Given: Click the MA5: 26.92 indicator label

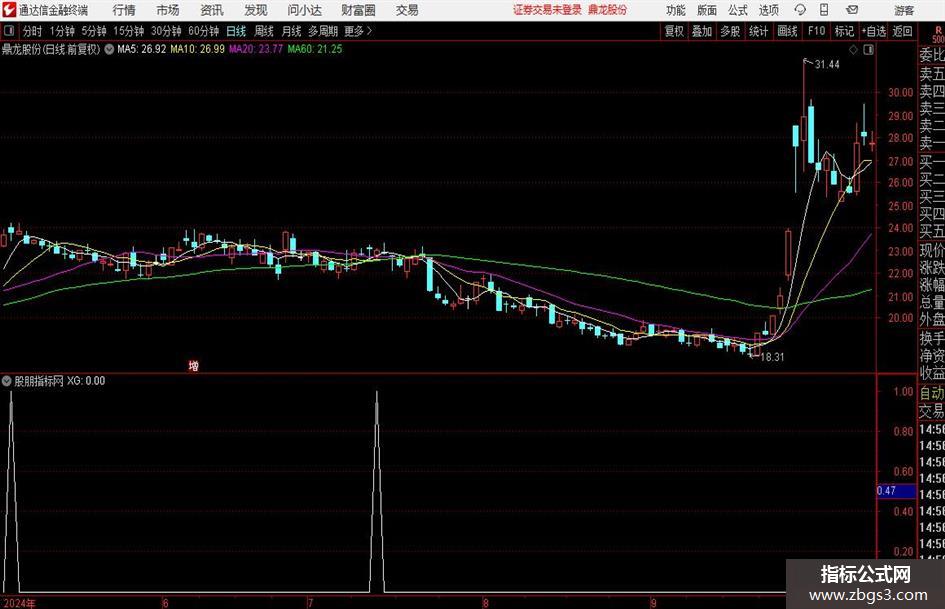Looking at the screenshot, I should point(142,49).
